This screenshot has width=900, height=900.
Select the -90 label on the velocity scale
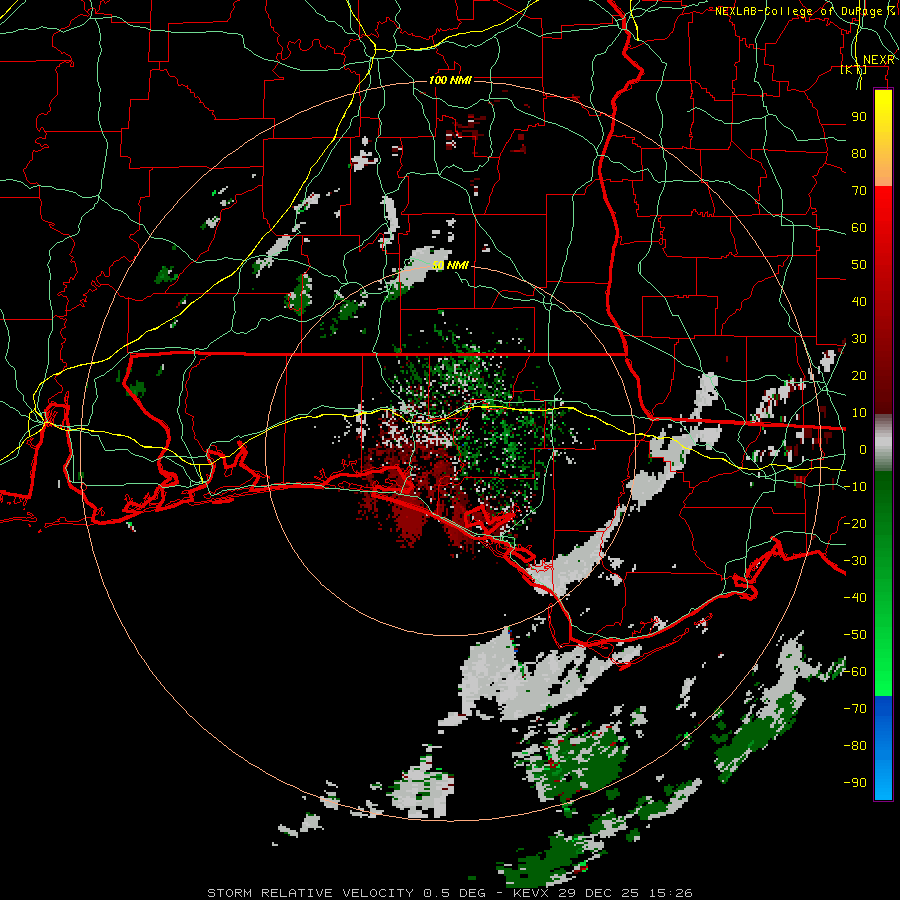pos(855,782)
